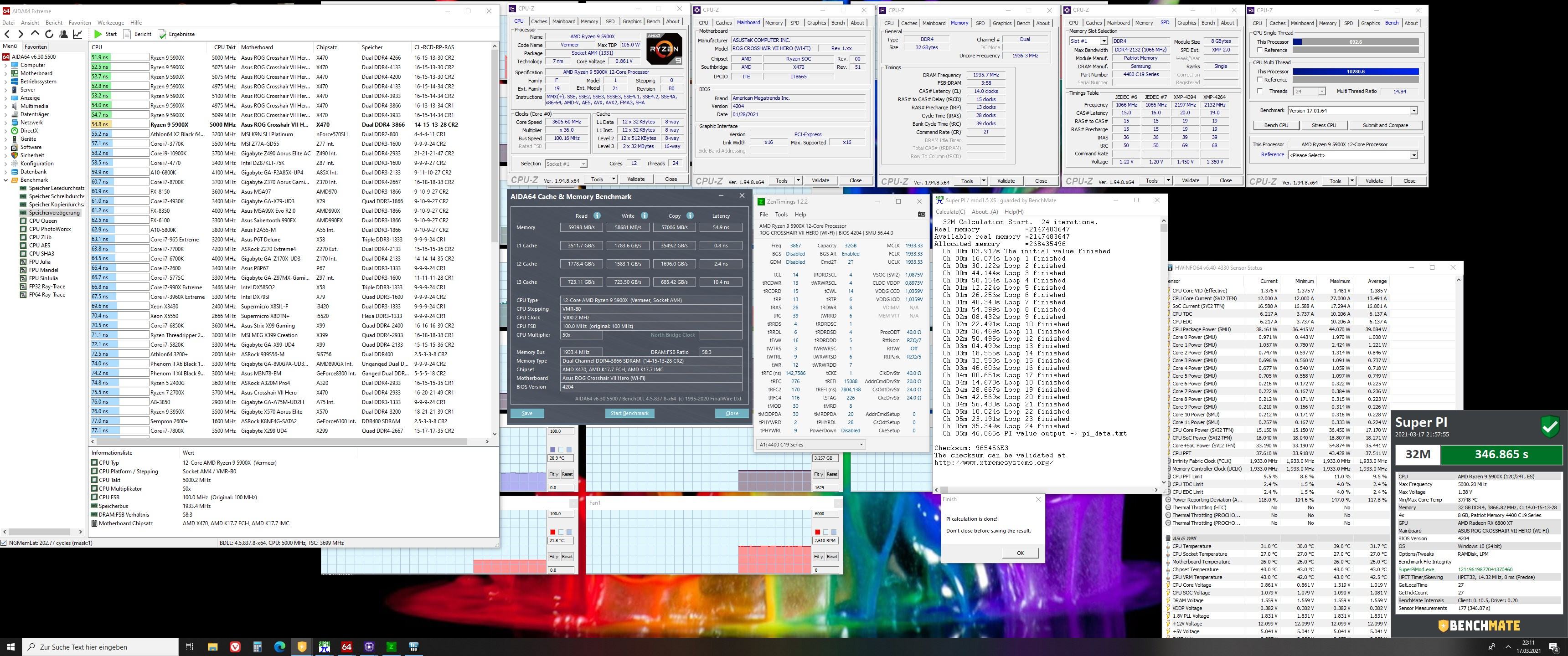
Task: Open Tools menu in ZenTimings
Action: tap(782, 214)
